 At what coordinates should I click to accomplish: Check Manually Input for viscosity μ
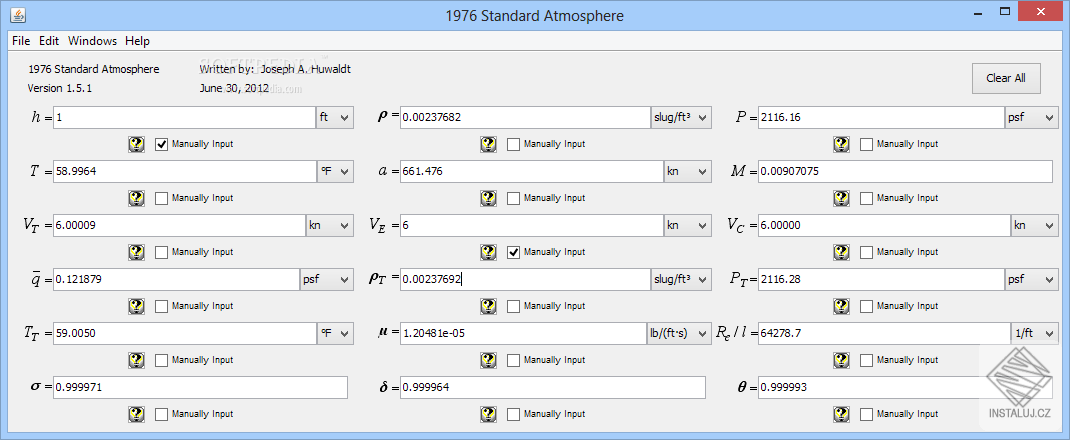(514, 360)
